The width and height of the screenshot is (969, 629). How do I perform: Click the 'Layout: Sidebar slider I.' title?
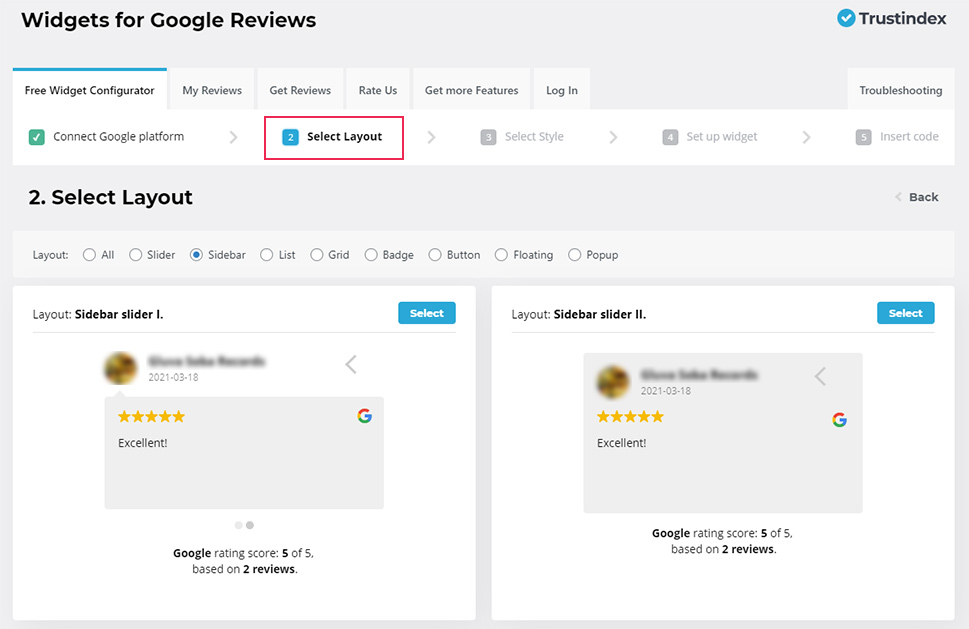coord(98,314)
